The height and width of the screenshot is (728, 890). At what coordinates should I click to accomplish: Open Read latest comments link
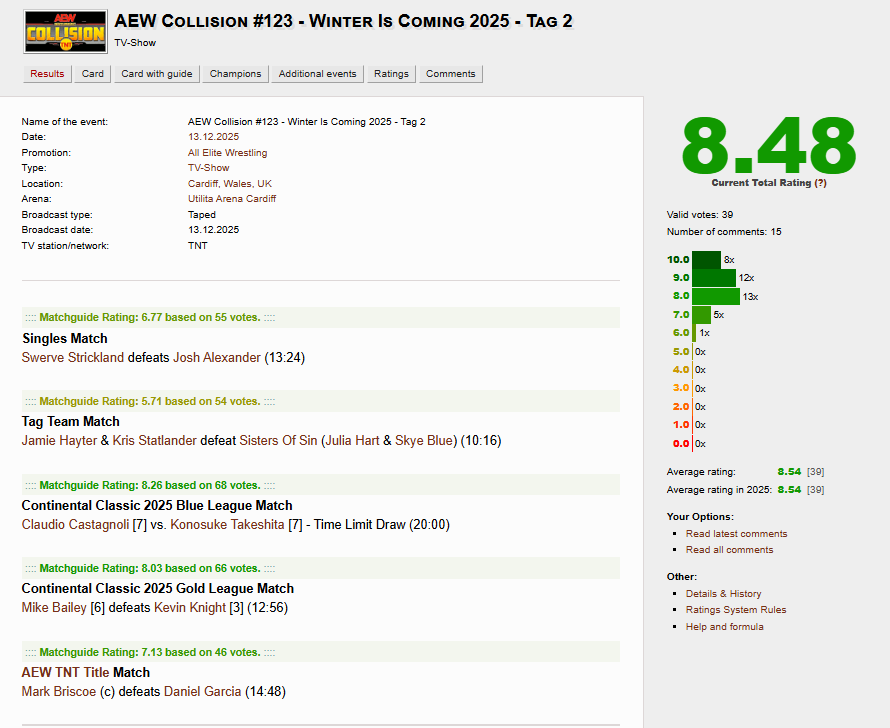coord(736,534)
